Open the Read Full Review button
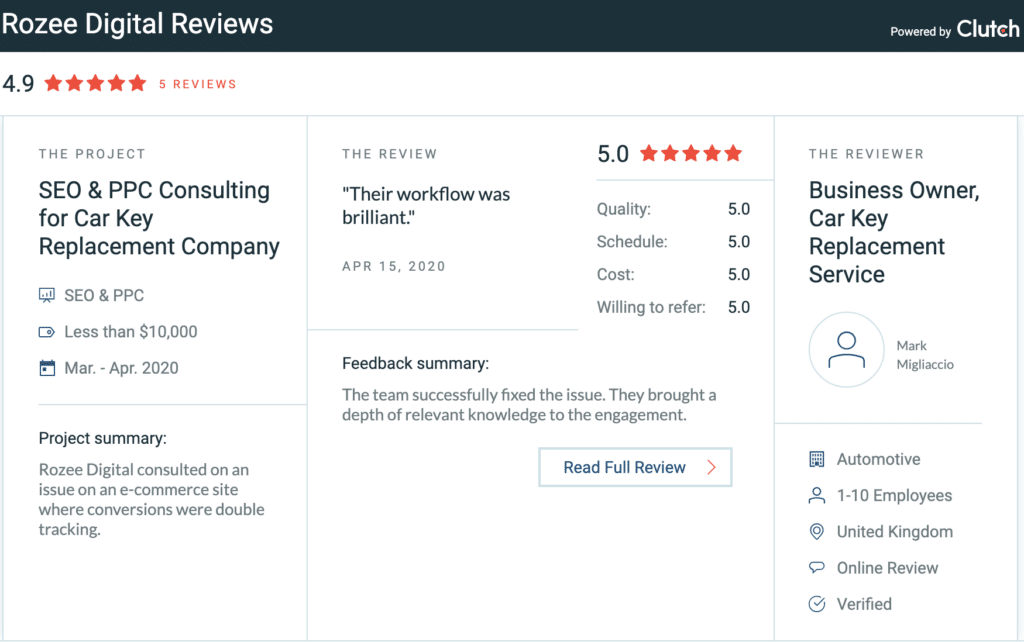This screenshot has height=642, width=1024. point(635,467)
